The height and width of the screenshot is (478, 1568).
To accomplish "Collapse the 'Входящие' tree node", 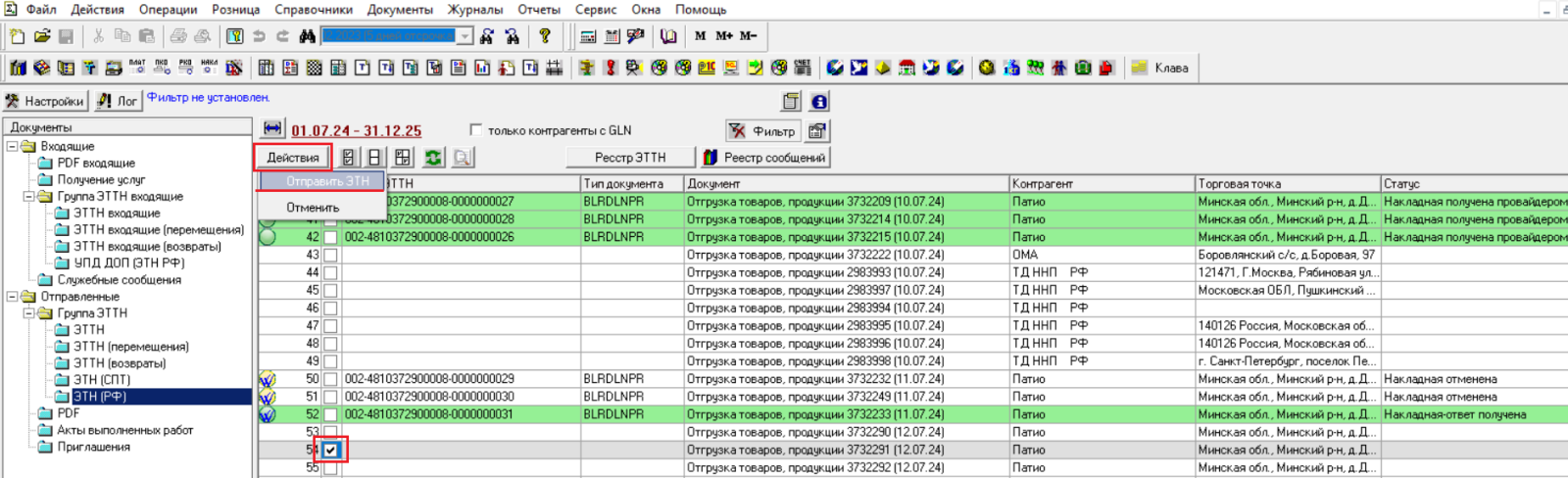I will pos(13,147).
